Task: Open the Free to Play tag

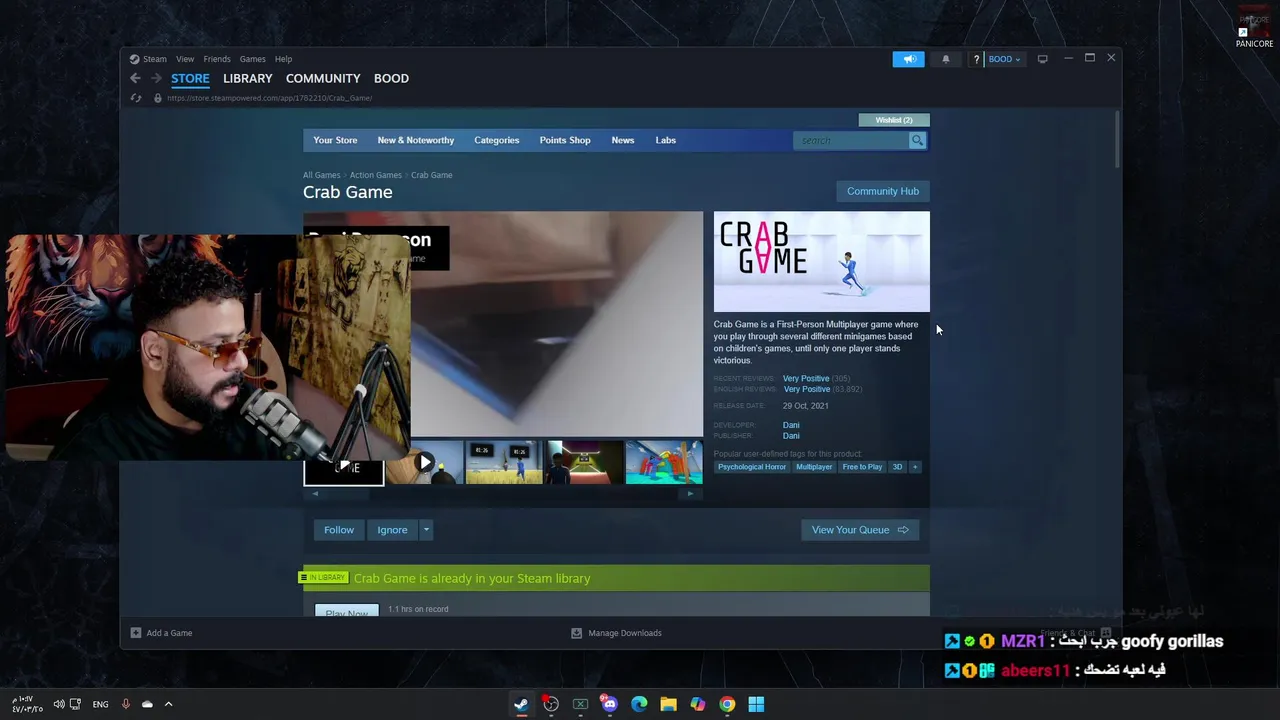Action: click(x=862, y=467)
